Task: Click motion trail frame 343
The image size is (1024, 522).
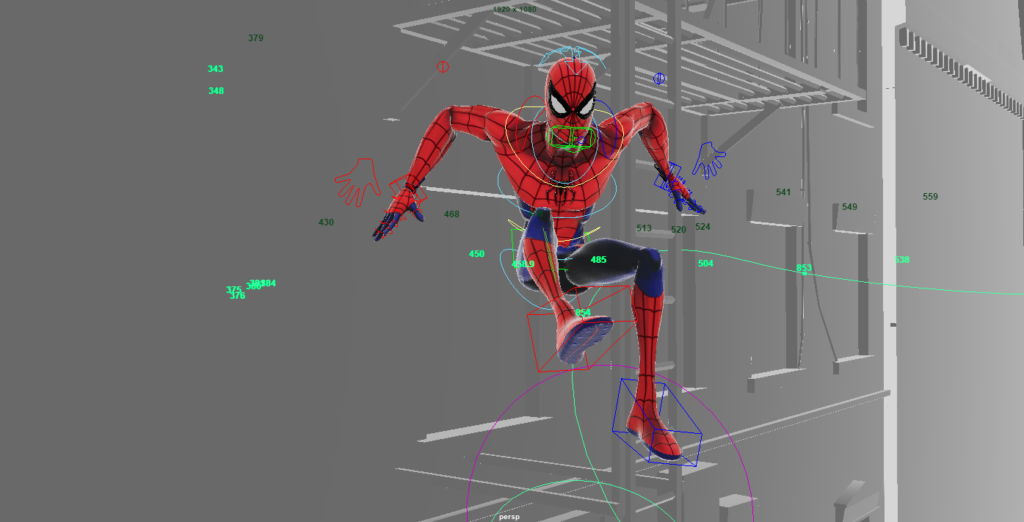Action: tap(216, 69)
